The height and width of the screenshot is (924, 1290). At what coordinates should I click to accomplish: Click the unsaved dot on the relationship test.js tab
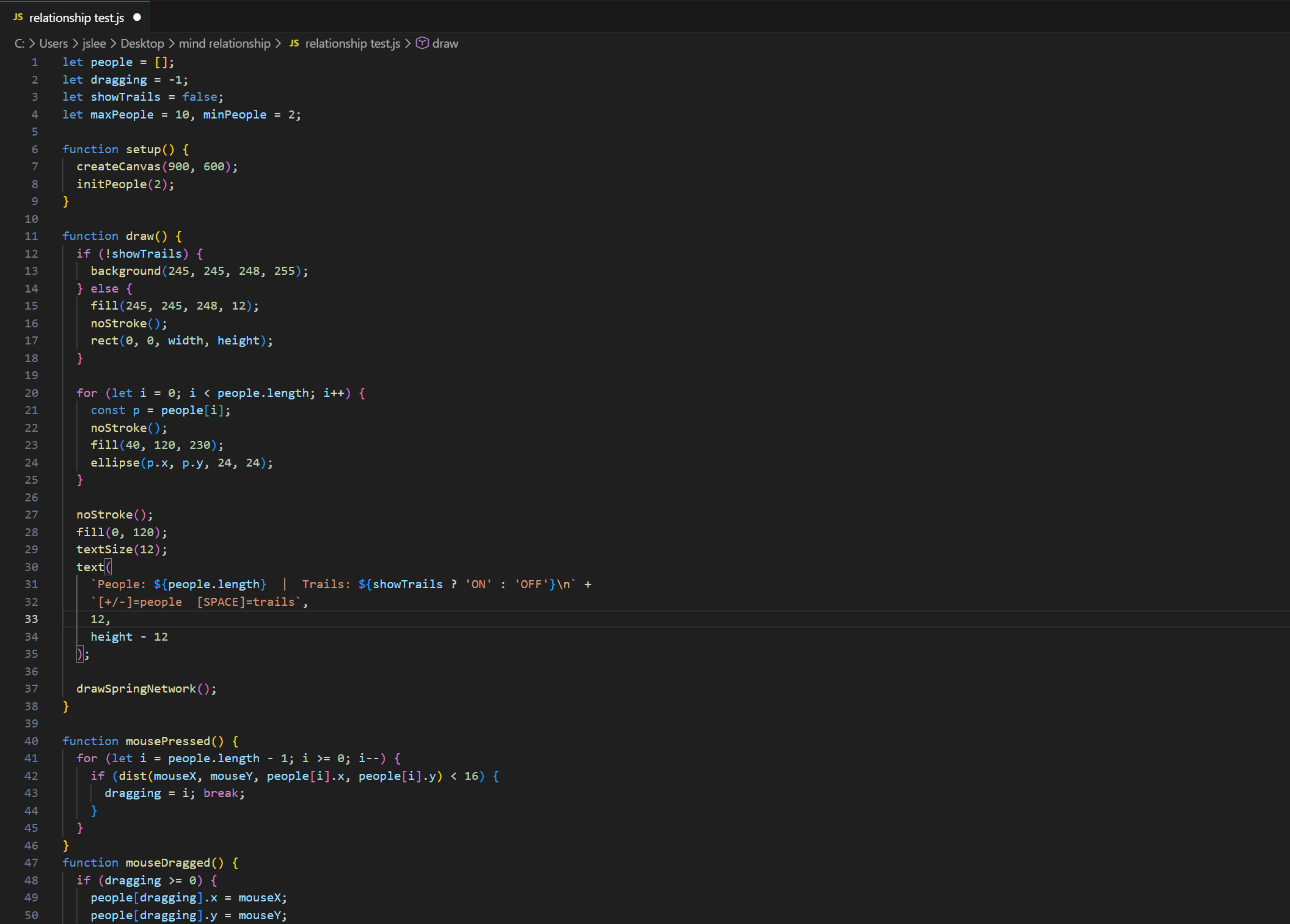coord(137,18)
